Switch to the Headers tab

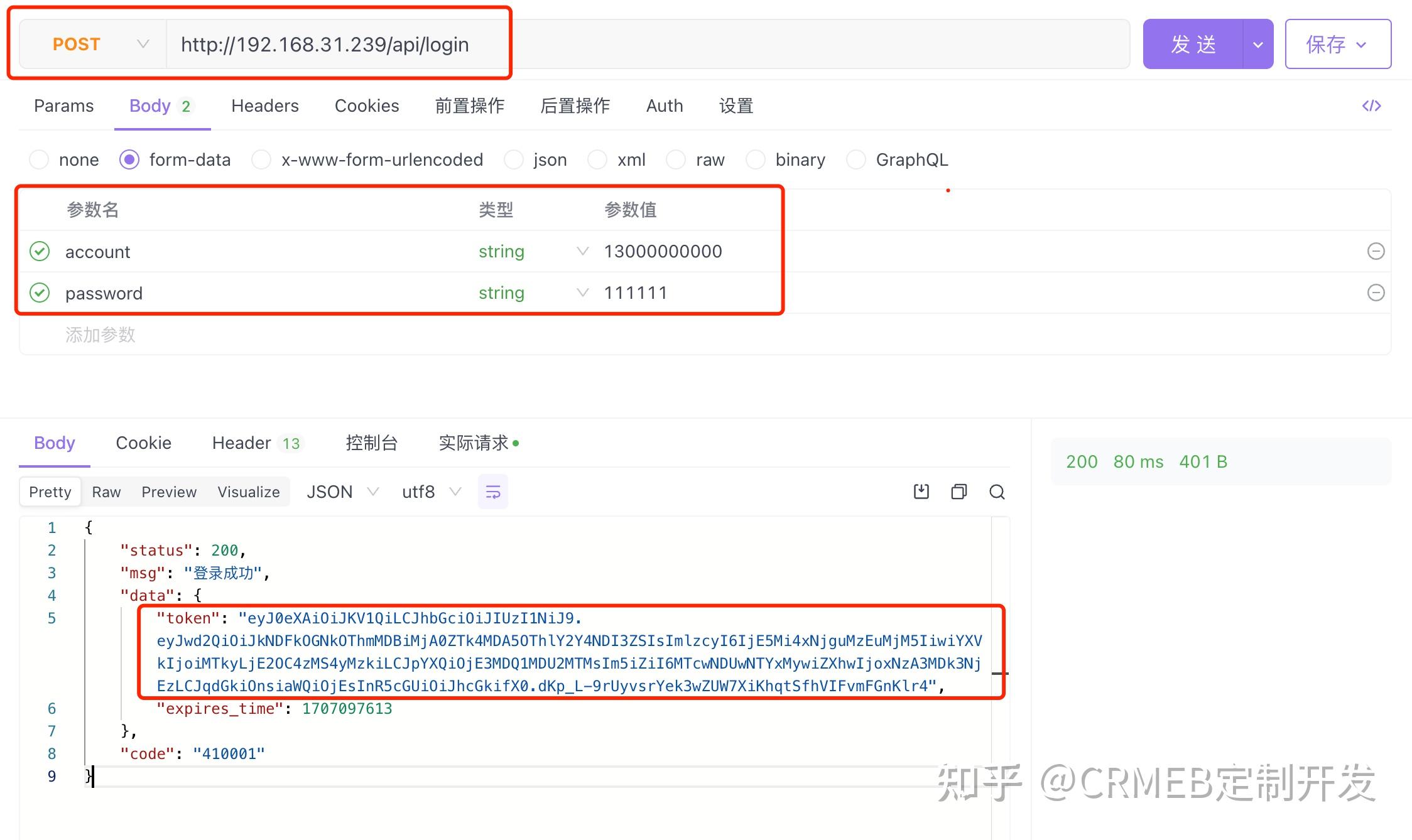pyautogui.click(x=264, y=105)
